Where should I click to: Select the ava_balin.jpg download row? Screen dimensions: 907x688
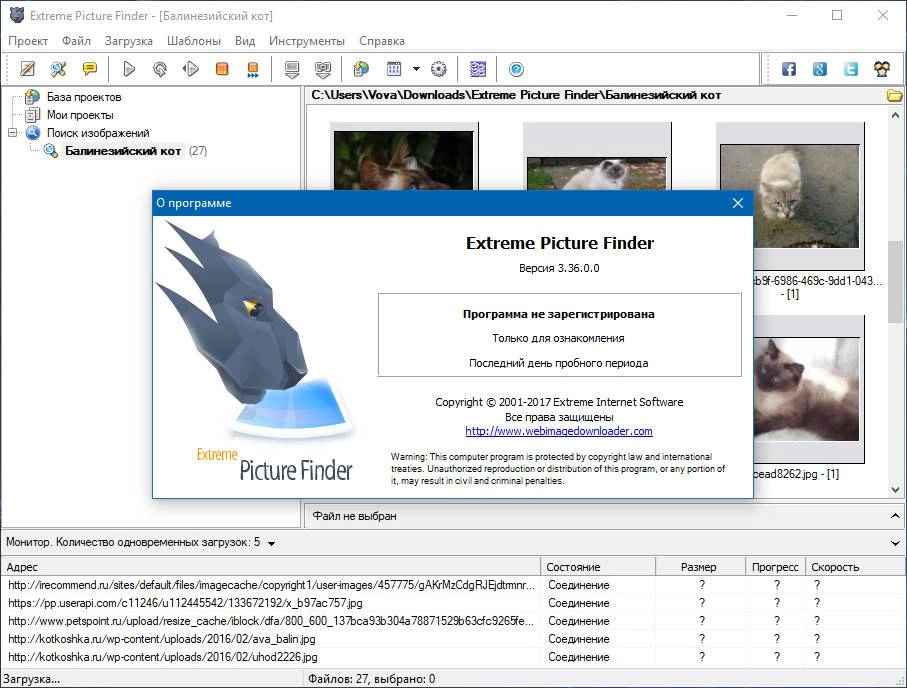(453, 639)
